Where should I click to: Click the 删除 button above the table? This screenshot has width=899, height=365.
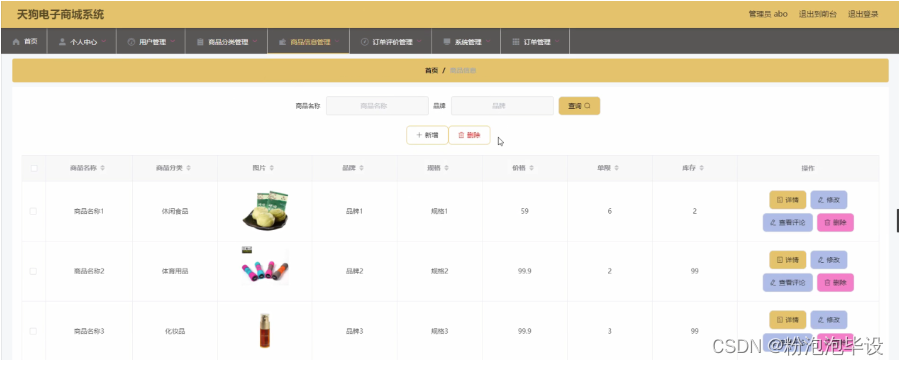tap(469, 135)
